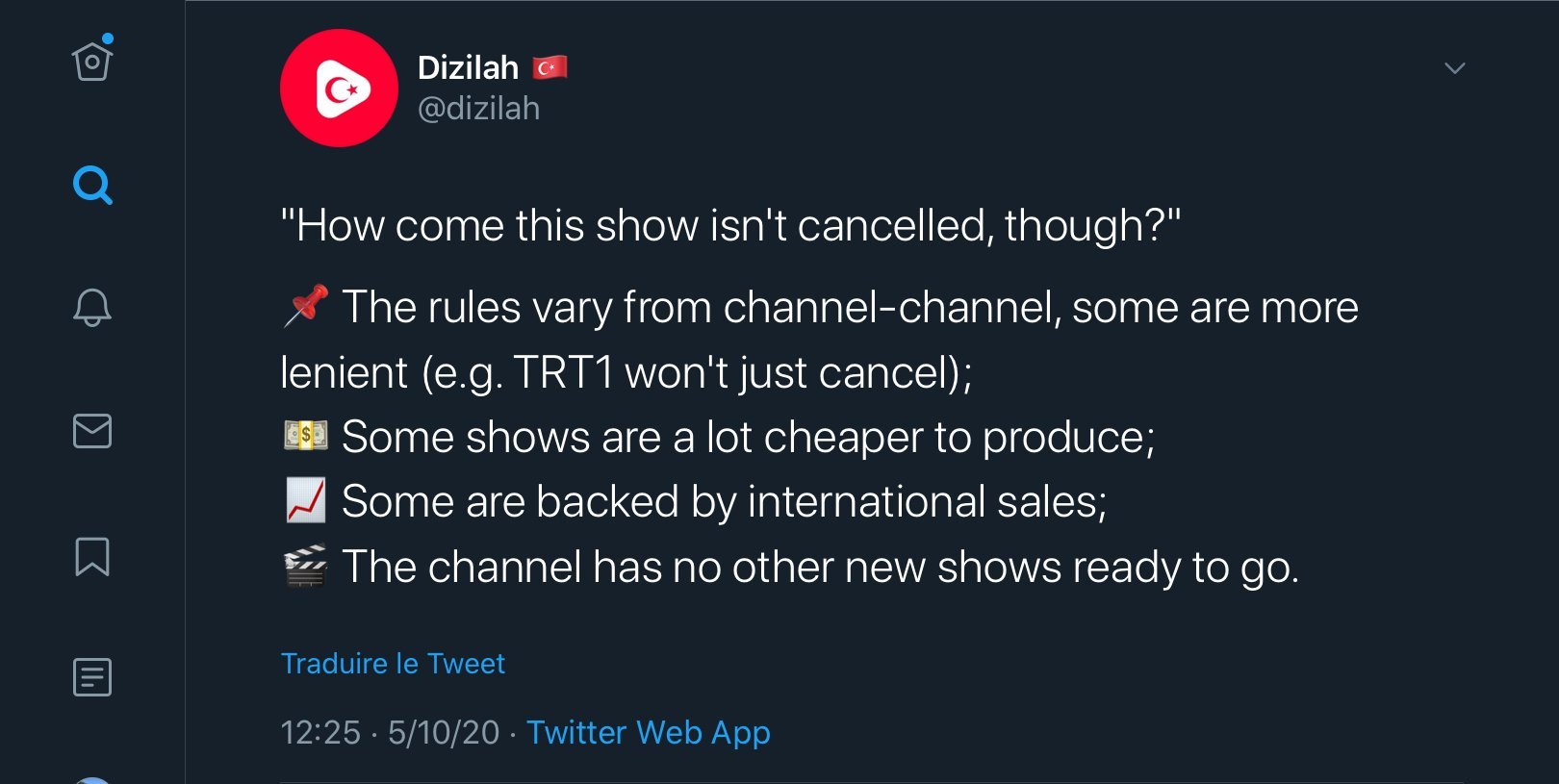
Task: Open the Lists icon in sidebar
Action: (92, 677)
